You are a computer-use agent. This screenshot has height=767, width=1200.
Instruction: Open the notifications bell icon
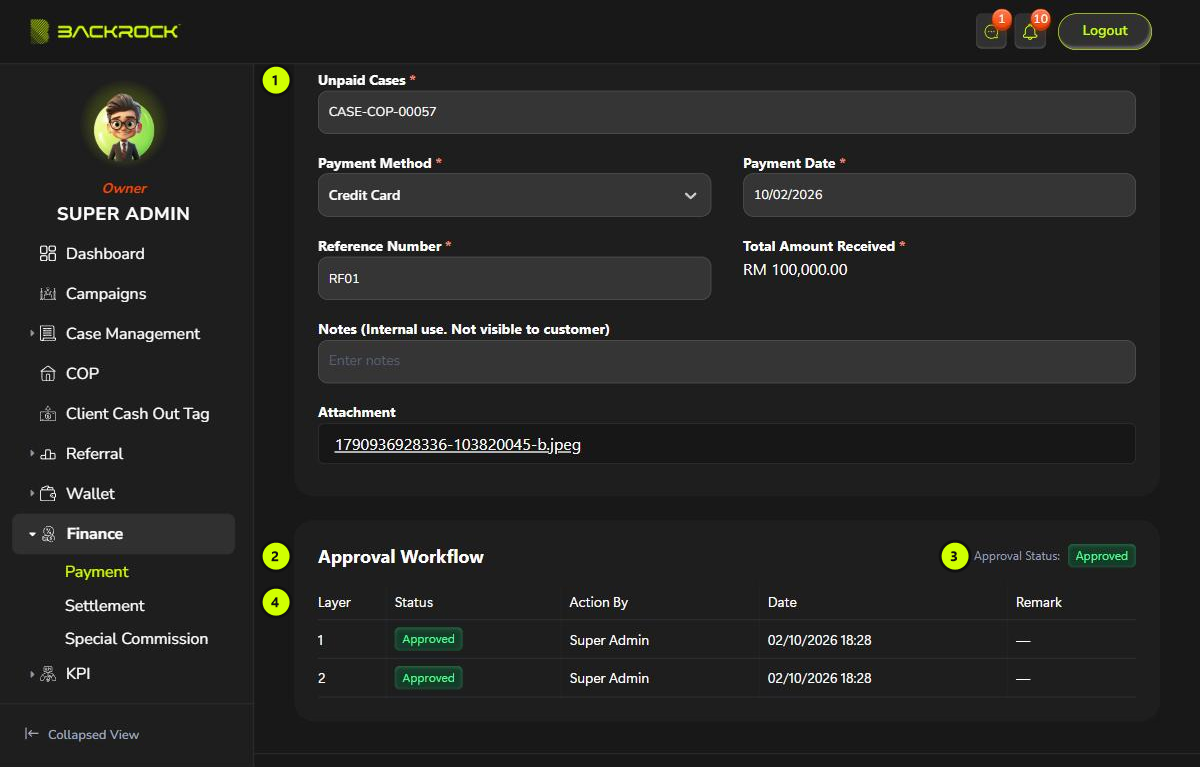pos(1030,32)
